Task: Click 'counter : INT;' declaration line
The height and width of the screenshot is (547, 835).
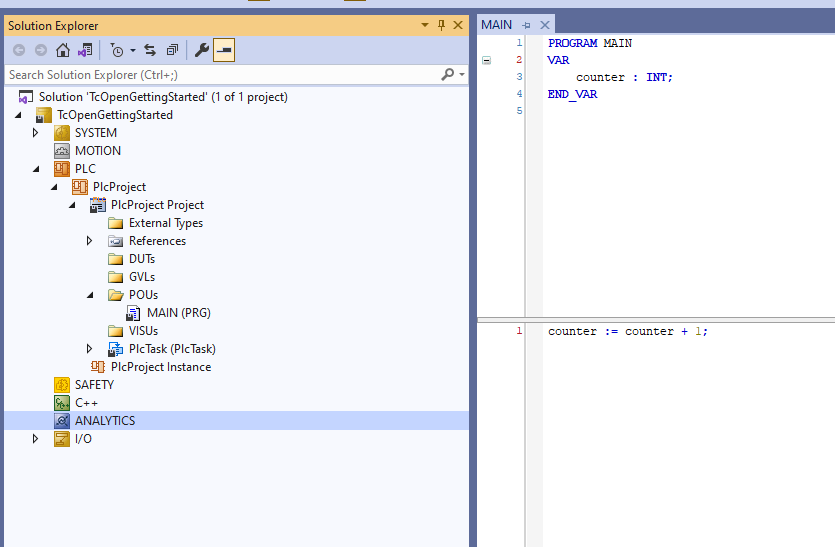Action: pos(624,77)
